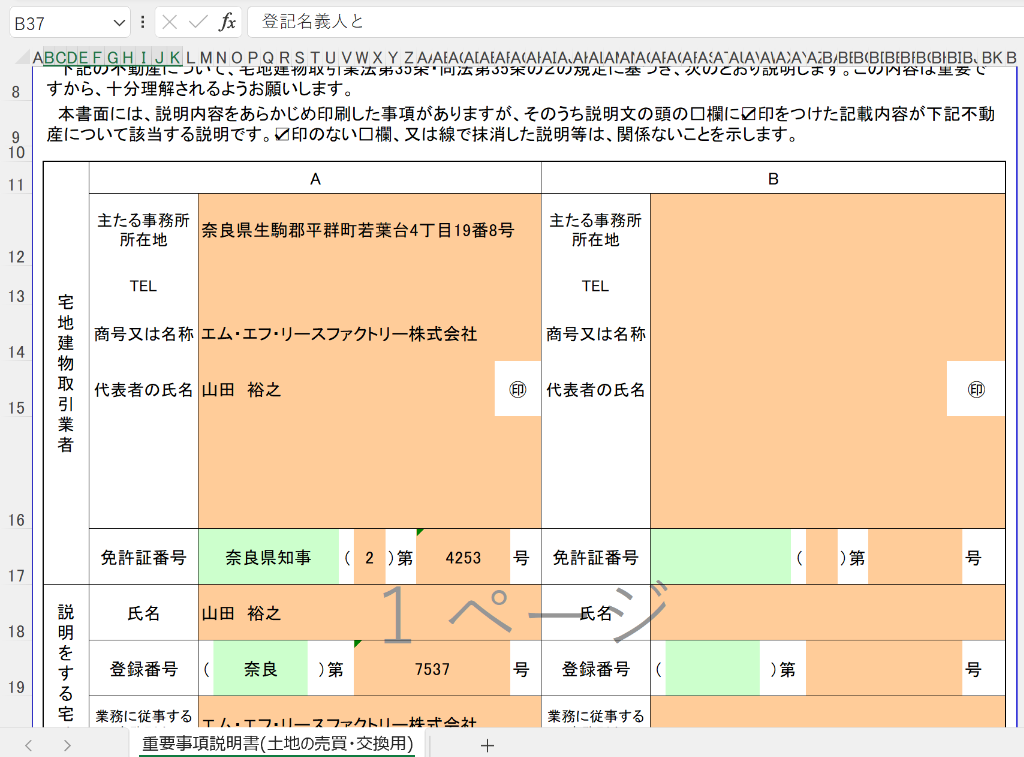Click the Insert Function fx icon
This screenshot has width=1024, height=757.
click(x=227, y=22)
